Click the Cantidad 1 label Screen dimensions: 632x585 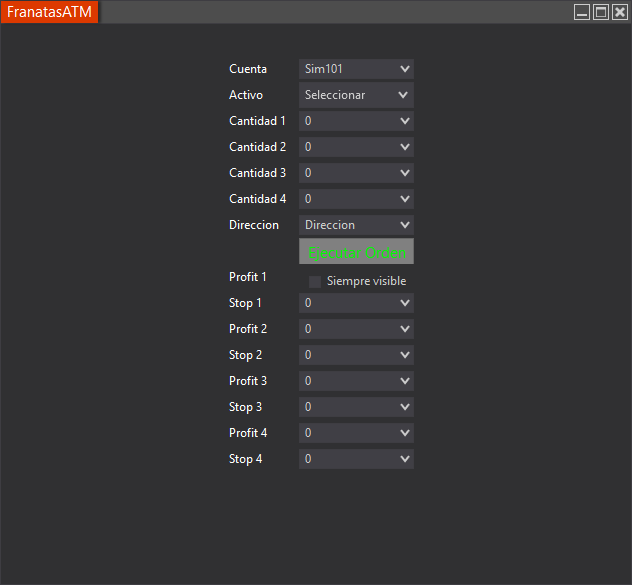click(257, 121)
